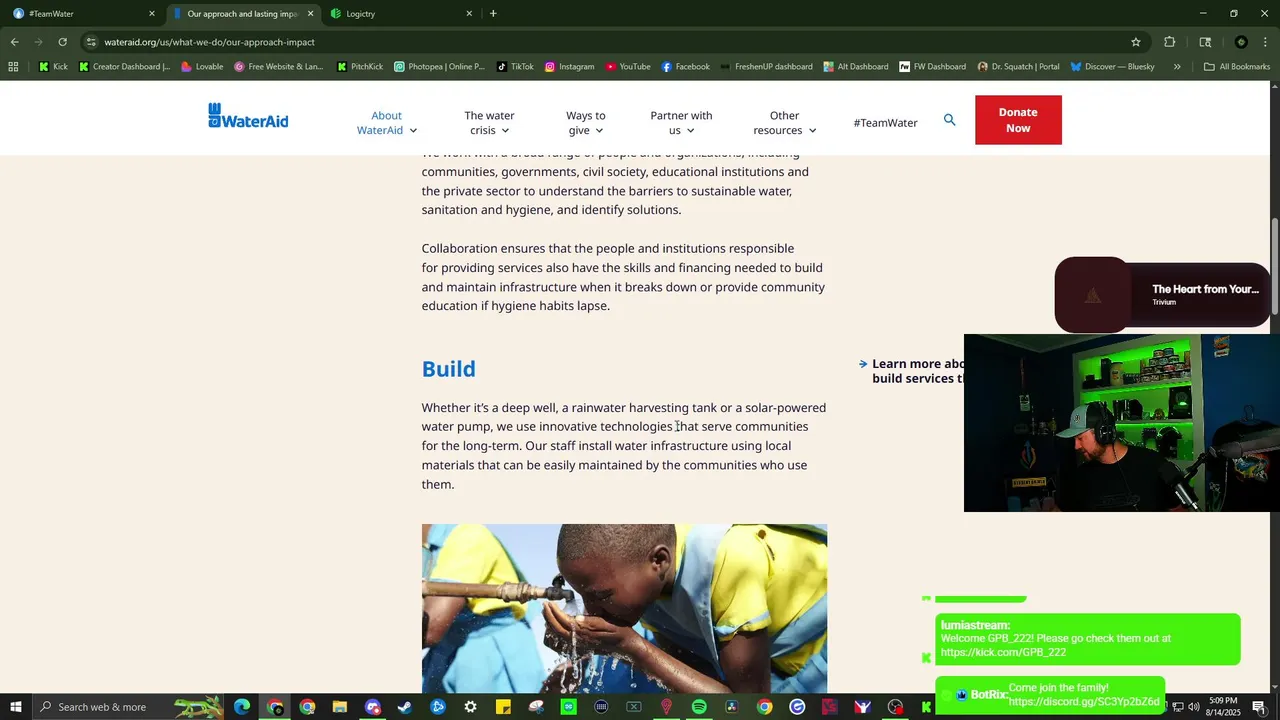Click the taskbar clock showing 5:09 PM

(x=1222, y=707)
